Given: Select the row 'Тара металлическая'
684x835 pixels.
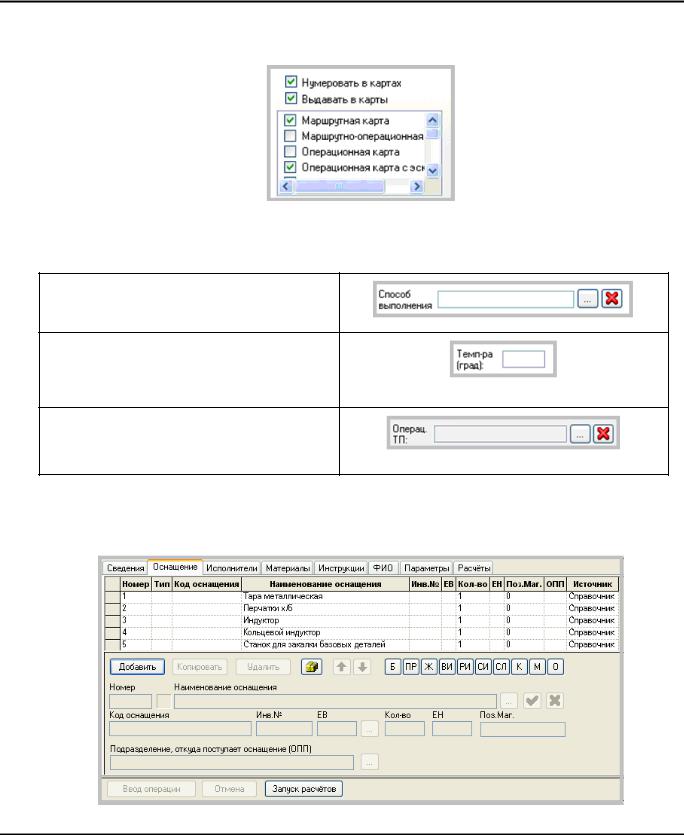Looking at the screenshot, I should [x=362, y=596].
